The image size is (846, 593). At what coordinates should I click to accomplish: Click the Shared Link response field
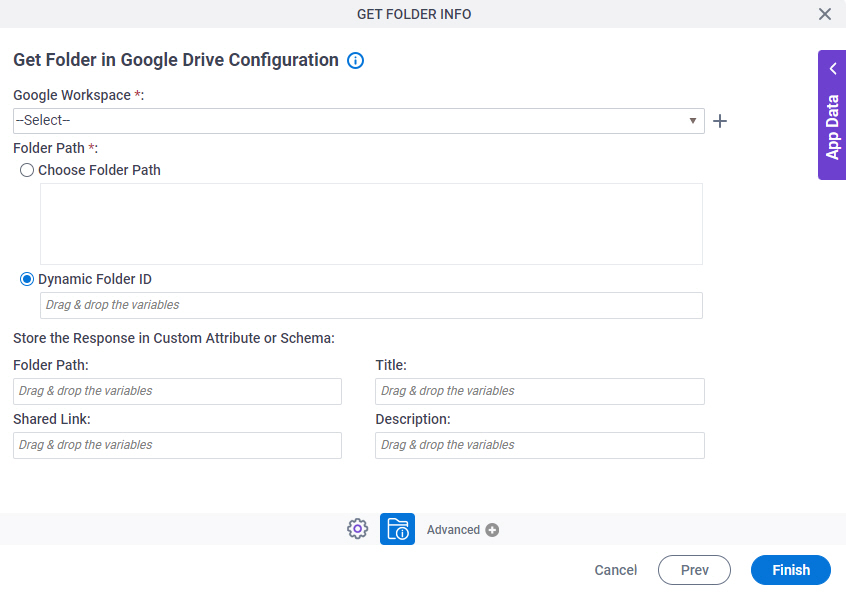click(x=178, y=445)
